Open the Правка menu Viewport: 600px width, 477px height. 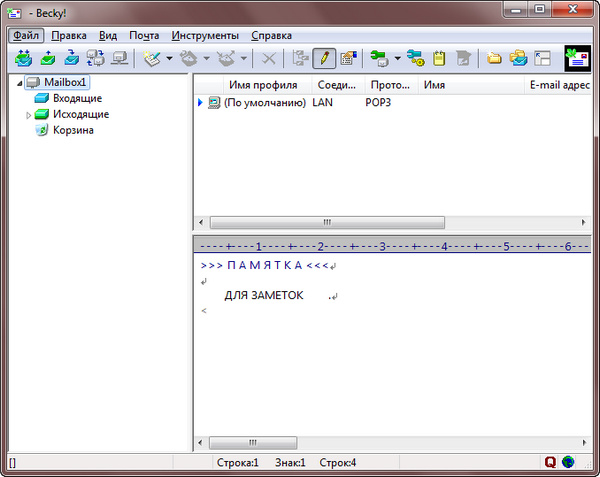click(x=69, y=36)
